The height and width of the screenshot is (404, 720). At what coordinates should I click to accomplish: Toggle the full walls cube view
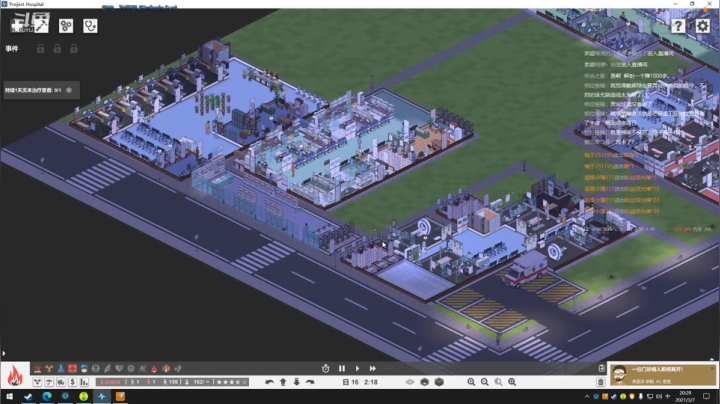(439, 382)
